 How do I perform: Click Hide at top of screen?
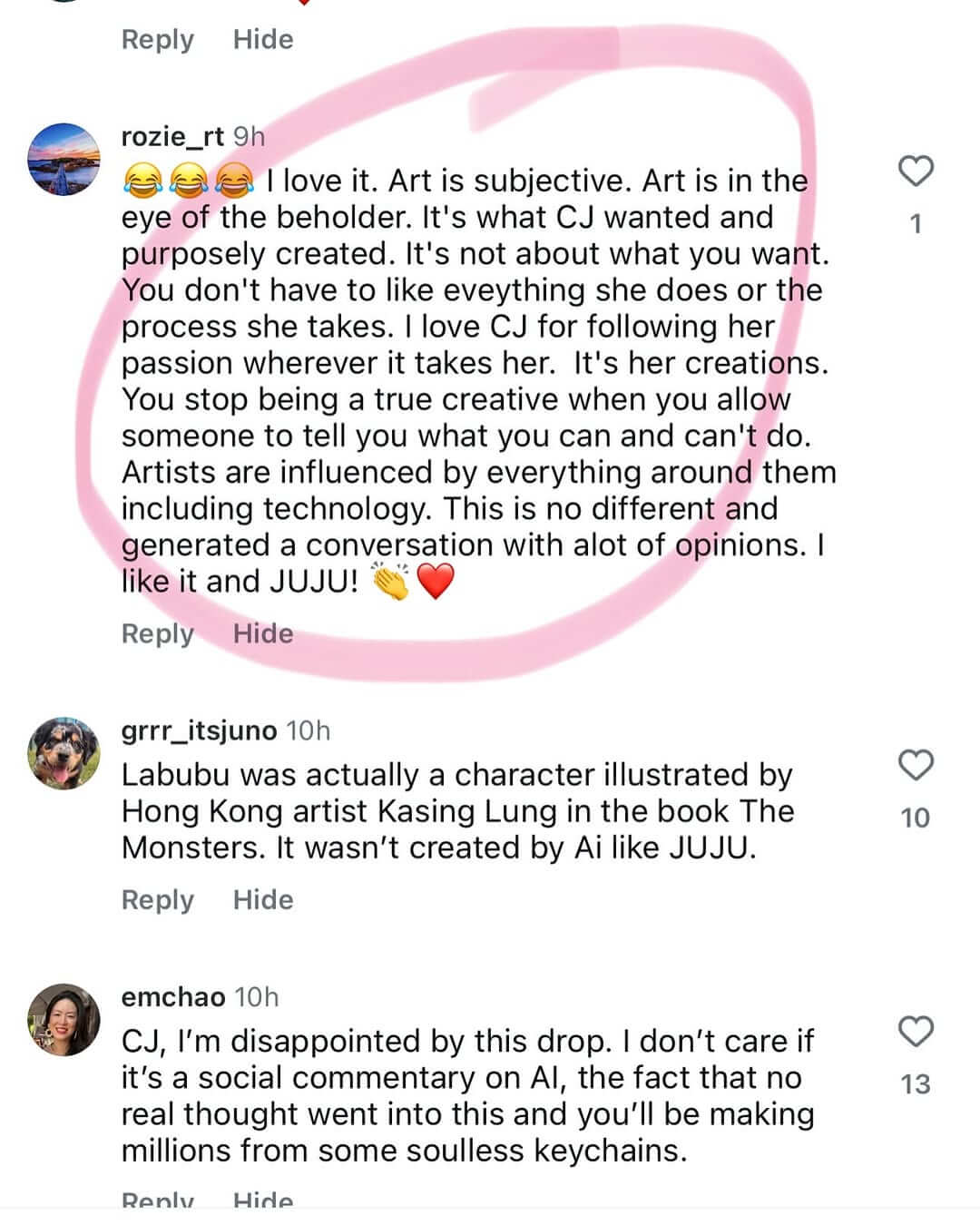263,39
